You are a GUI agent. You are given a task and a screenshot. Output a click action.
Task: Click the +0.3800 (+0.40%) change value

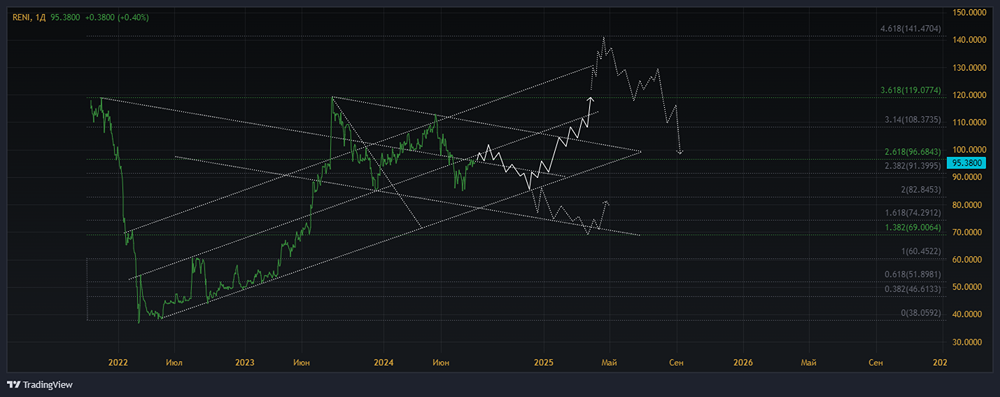(116, 18)
